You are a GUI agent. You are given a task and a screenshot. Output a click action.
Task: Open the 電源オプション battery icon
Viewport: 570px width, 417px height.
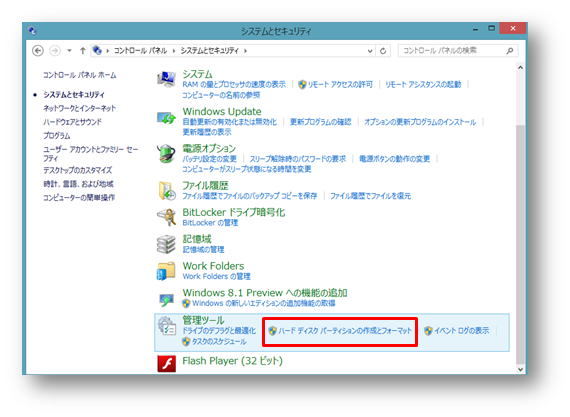pos(166,153)
